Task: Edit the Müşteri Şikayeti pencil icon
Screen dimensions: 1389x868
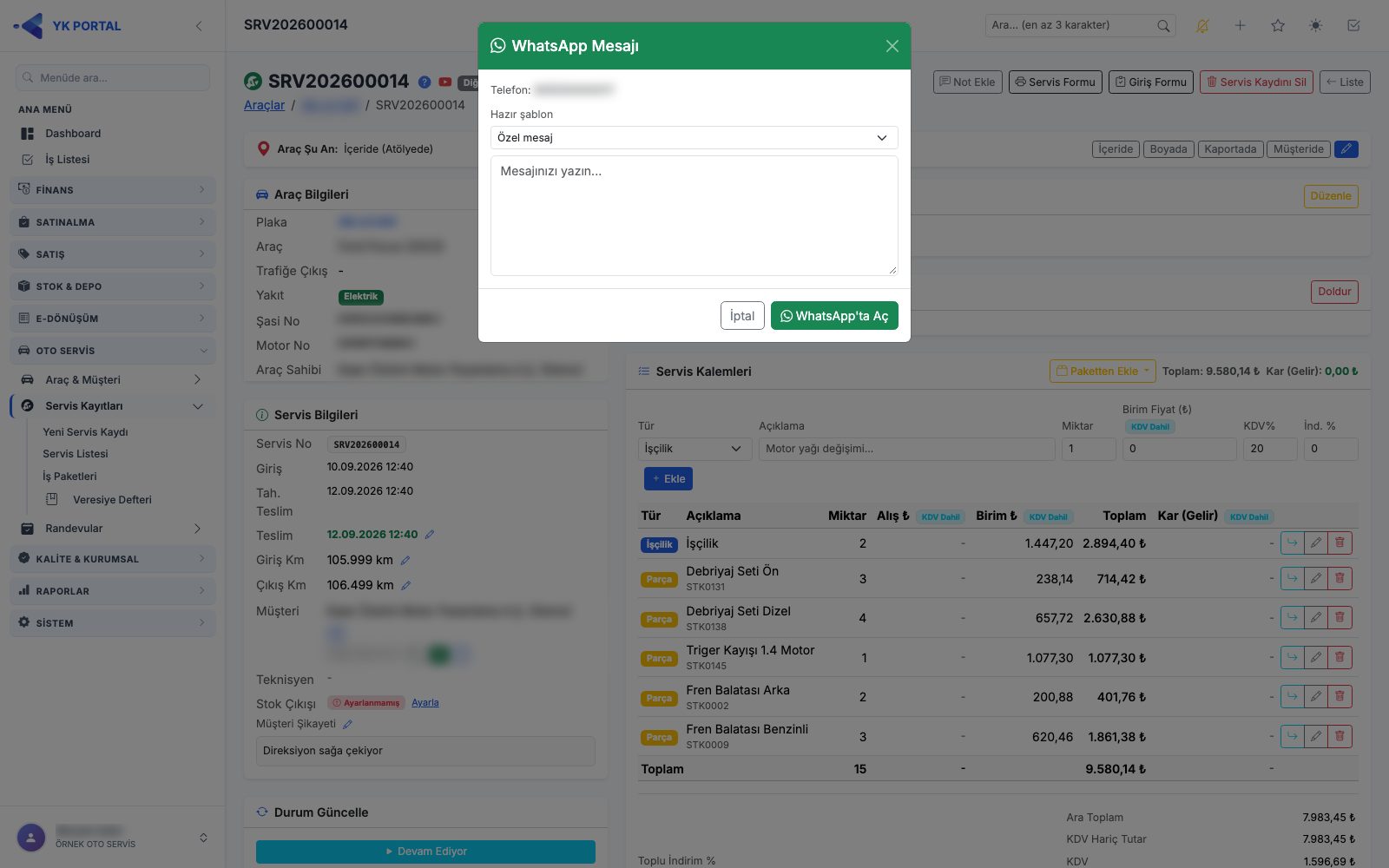Action: pos(347,724)
